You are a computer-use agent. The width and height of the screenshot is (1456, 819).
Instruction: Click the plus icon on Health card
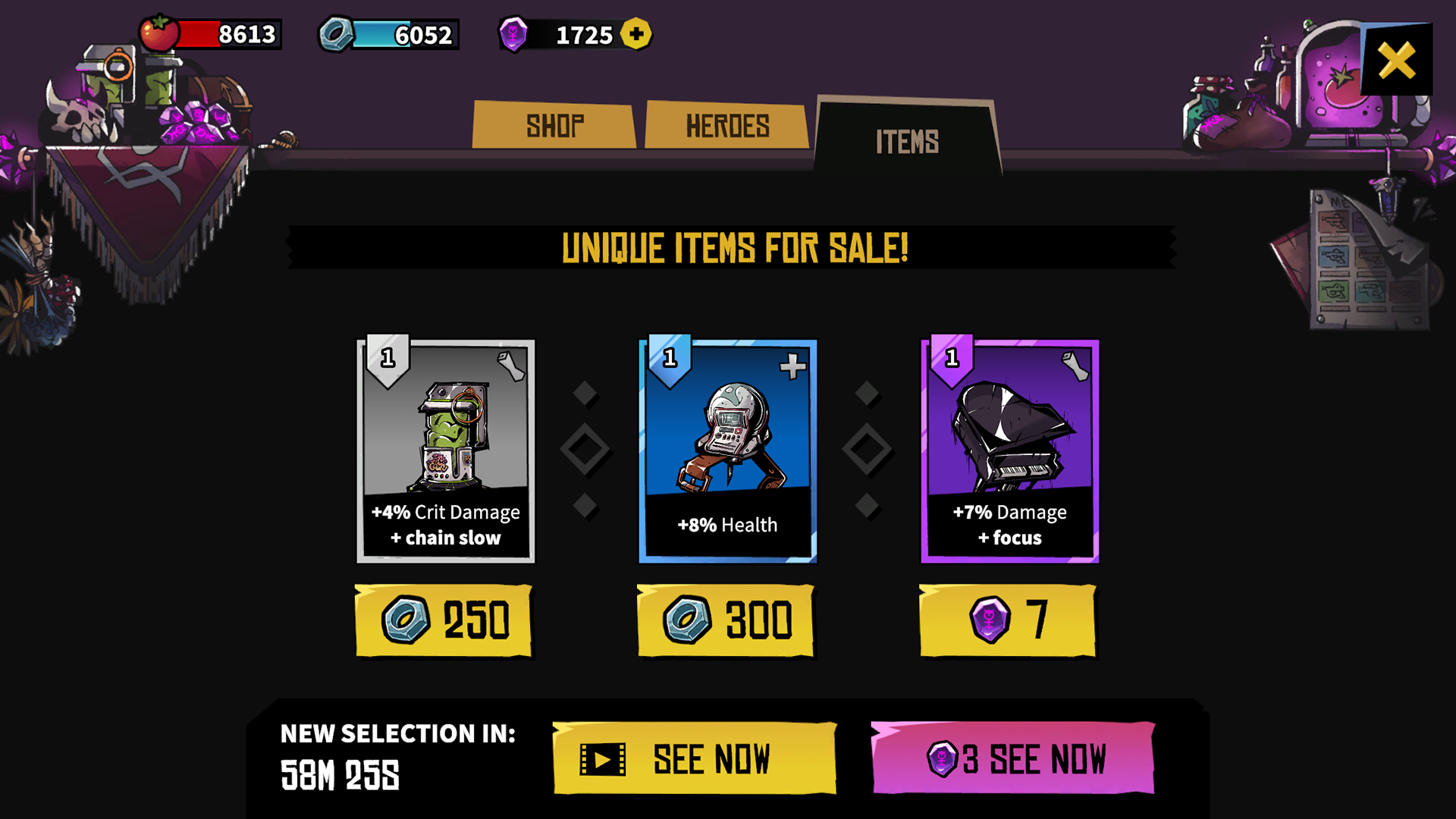(792, 366)
